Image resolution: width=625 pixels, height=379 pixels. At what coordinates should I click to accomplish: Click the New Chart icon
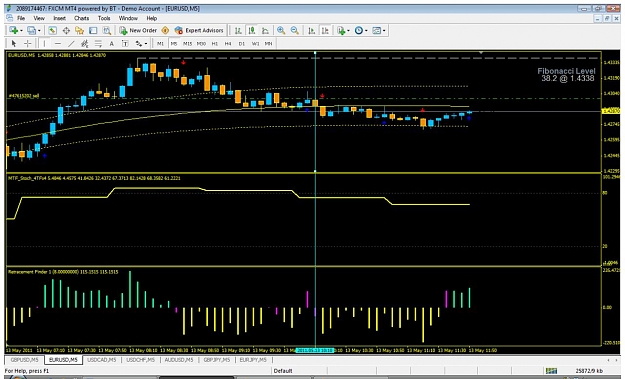pos(14,30)
